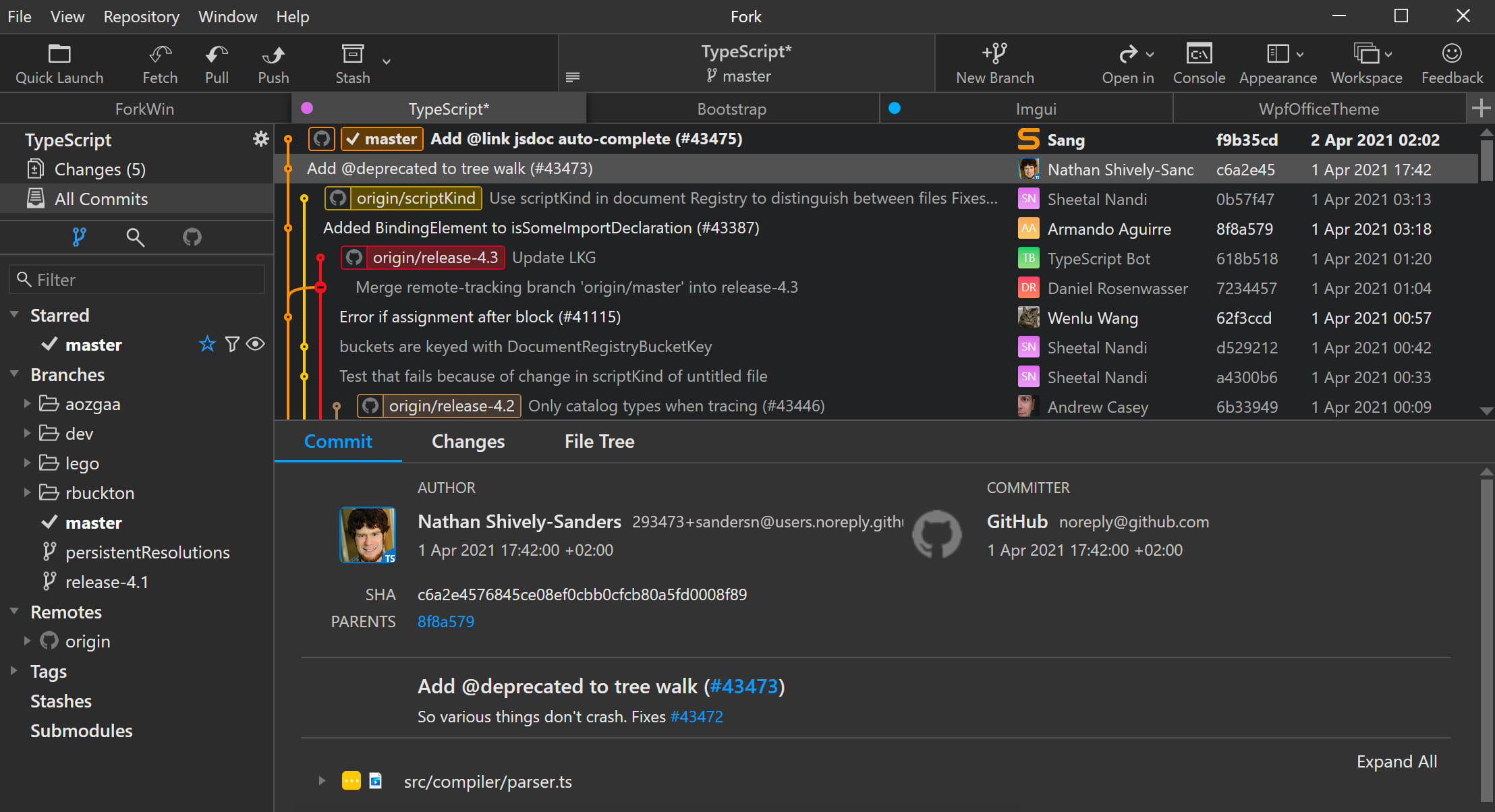The image size is (1495, 812).
Task: Expand the Remotes section
Action: pos(11,611)
